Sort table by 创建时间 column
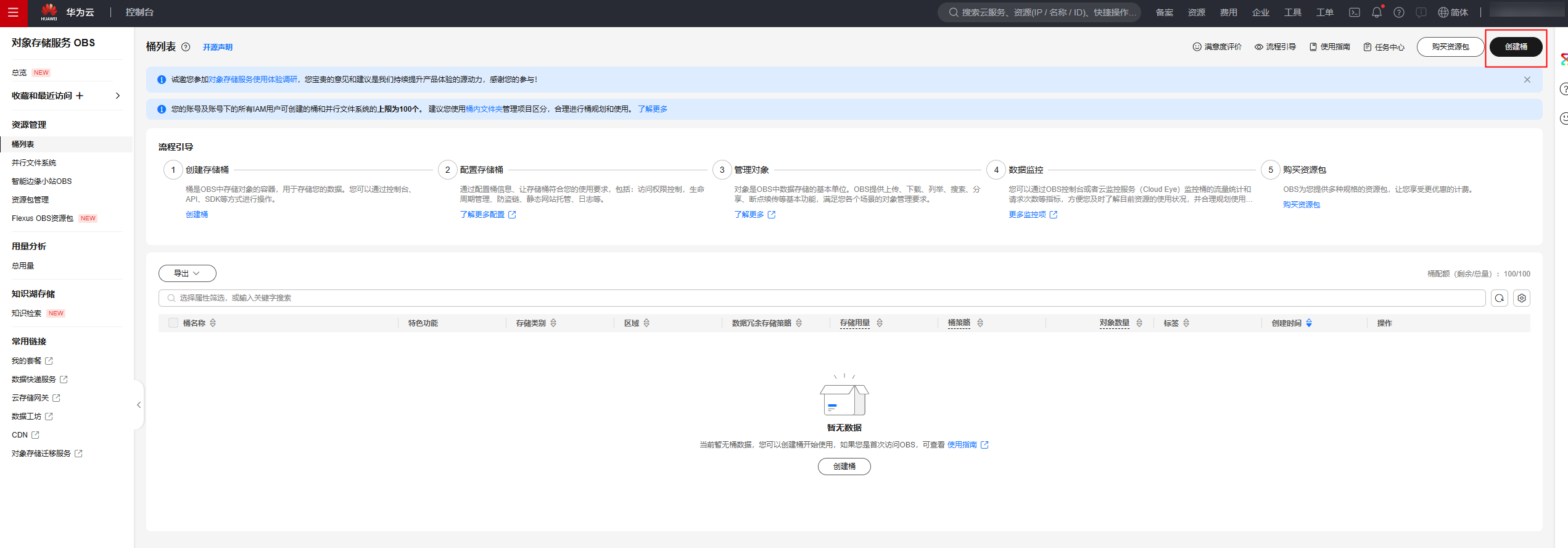Viewport: 1568px width, 548px height. 1308,323
